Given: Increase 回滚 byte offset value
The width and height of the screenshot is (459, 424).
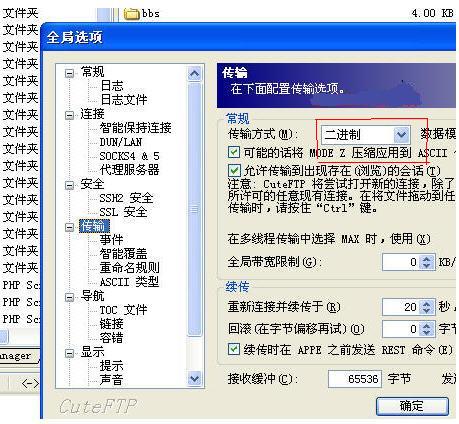Looking at the screenshot, I should click(x=427, y=326).
